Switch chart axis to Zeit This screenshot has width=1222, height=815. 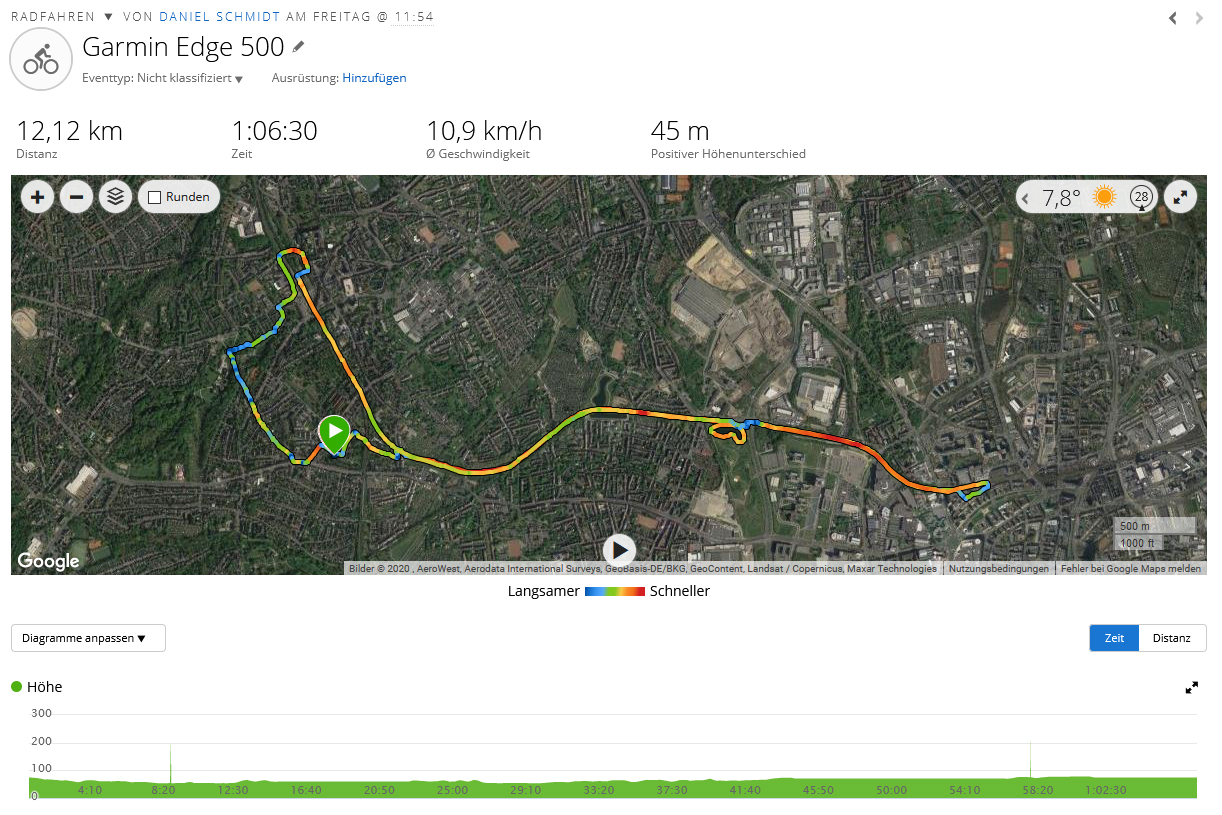1114,638
